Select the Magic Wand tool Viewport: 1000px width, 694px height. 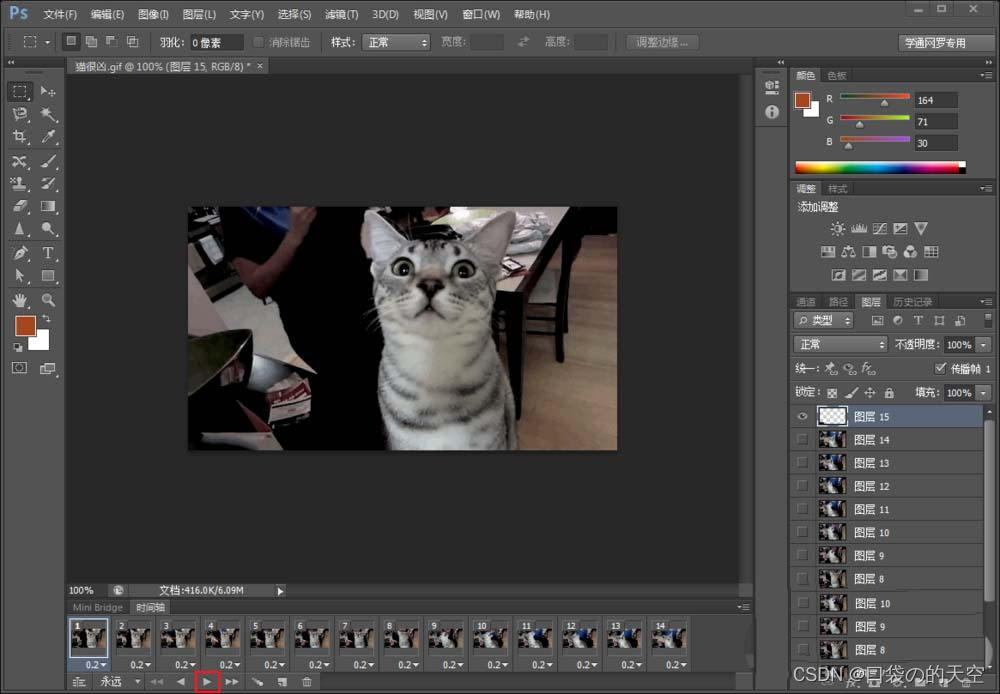pos(48,114)
